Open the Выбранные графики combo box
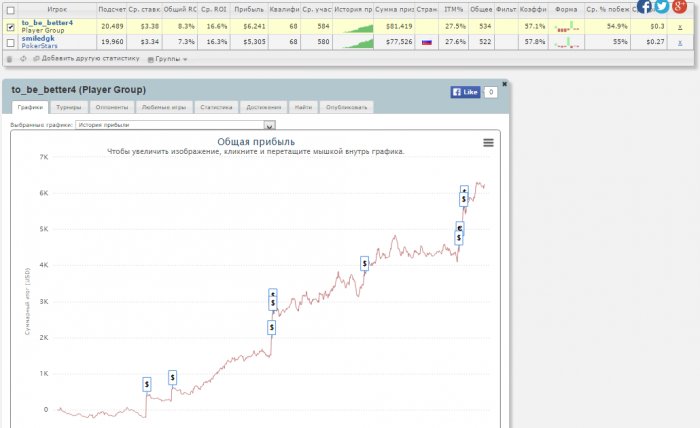 pyautogui.click(x=175, y=125)
